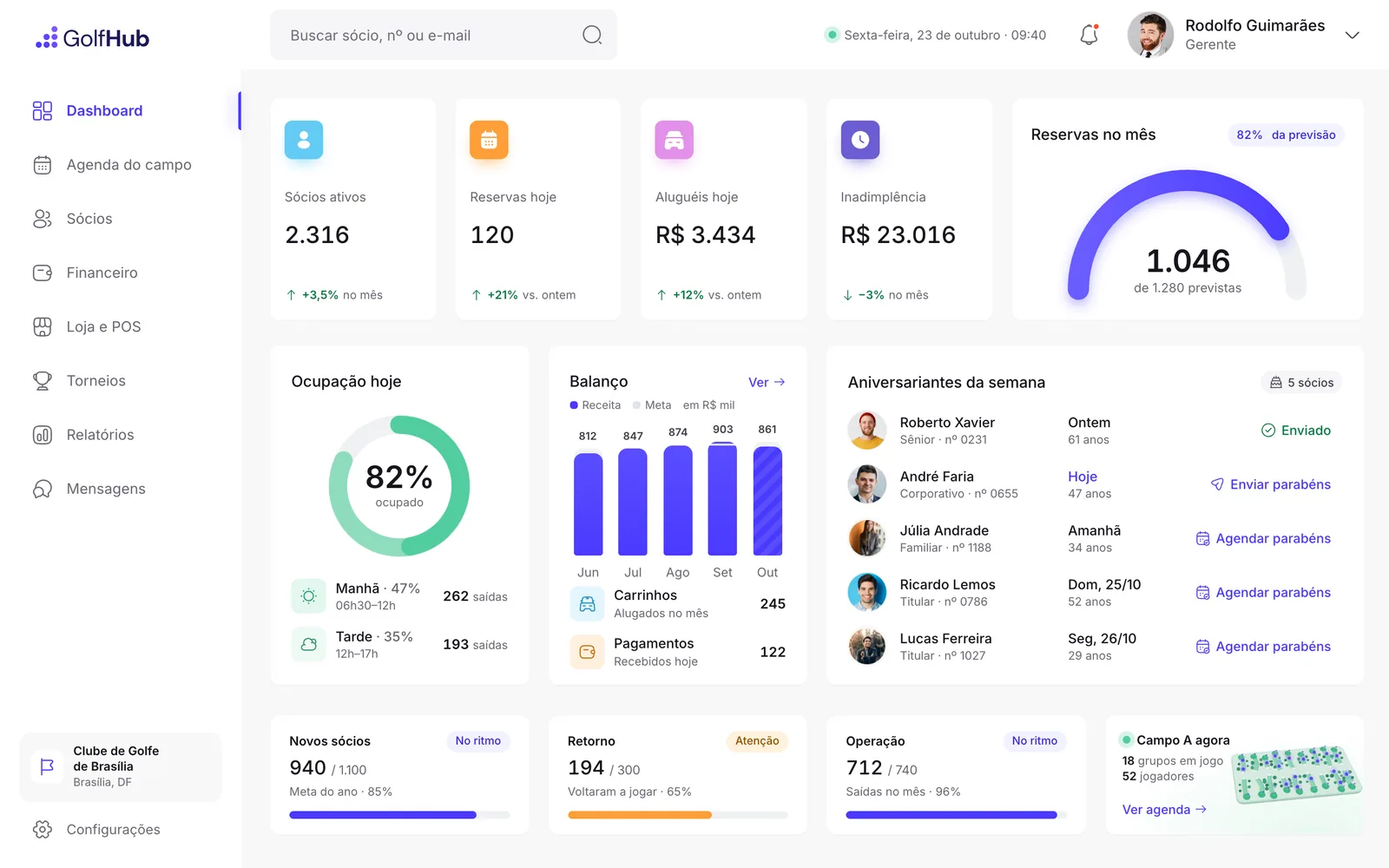Click the Financeiro wallet icon

tap(43, 273)
